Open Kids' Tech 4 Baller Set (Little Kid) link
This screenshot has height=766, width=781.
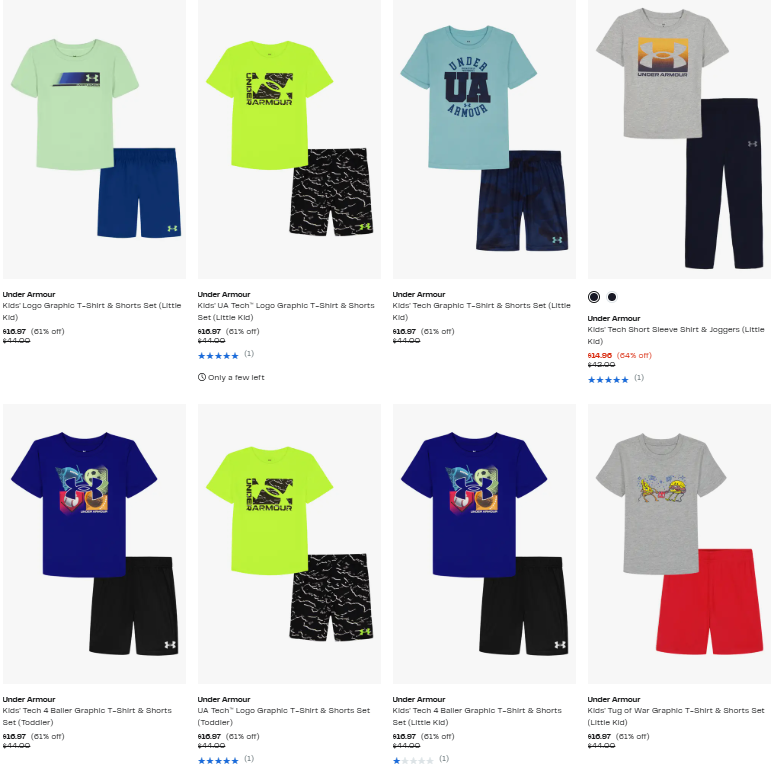477,716
